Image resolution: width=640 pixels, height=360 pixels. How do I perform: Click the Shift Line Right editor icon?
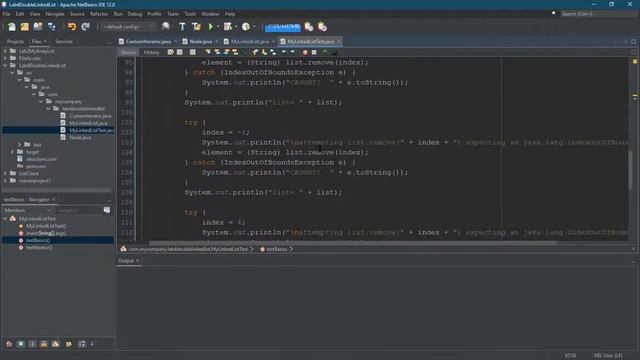click(x=293, y=52)
